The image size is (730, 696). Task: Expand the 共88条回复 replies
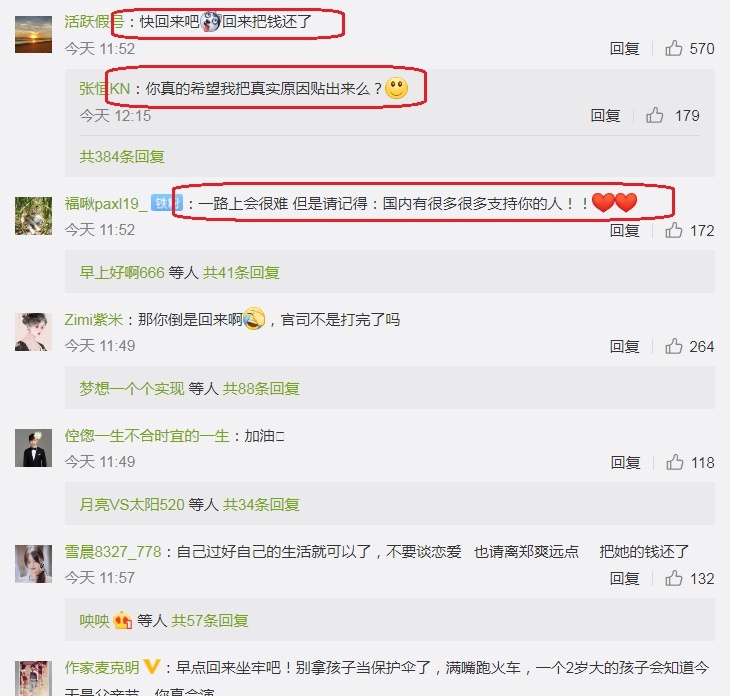[261, 388]
